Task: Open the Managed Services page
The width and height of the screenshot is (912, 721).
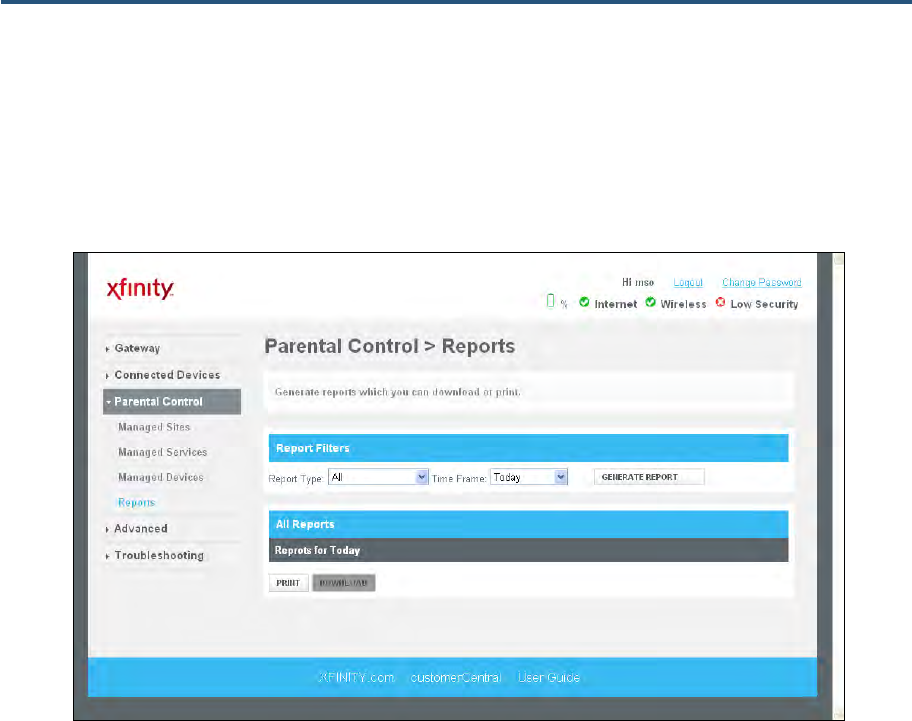Action: 162,452
